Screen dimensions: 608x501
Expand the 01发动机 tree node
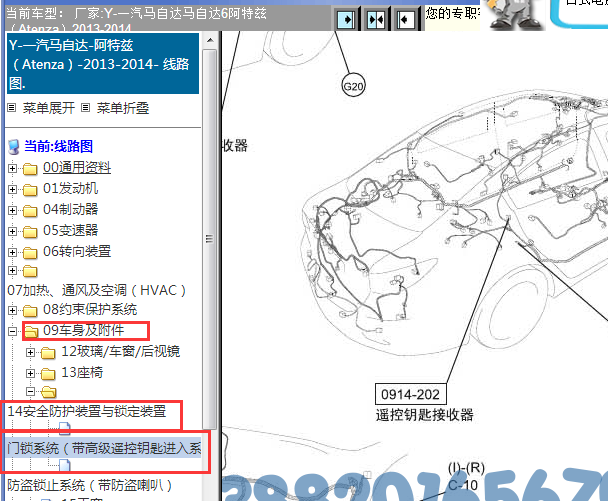point(12,189)
